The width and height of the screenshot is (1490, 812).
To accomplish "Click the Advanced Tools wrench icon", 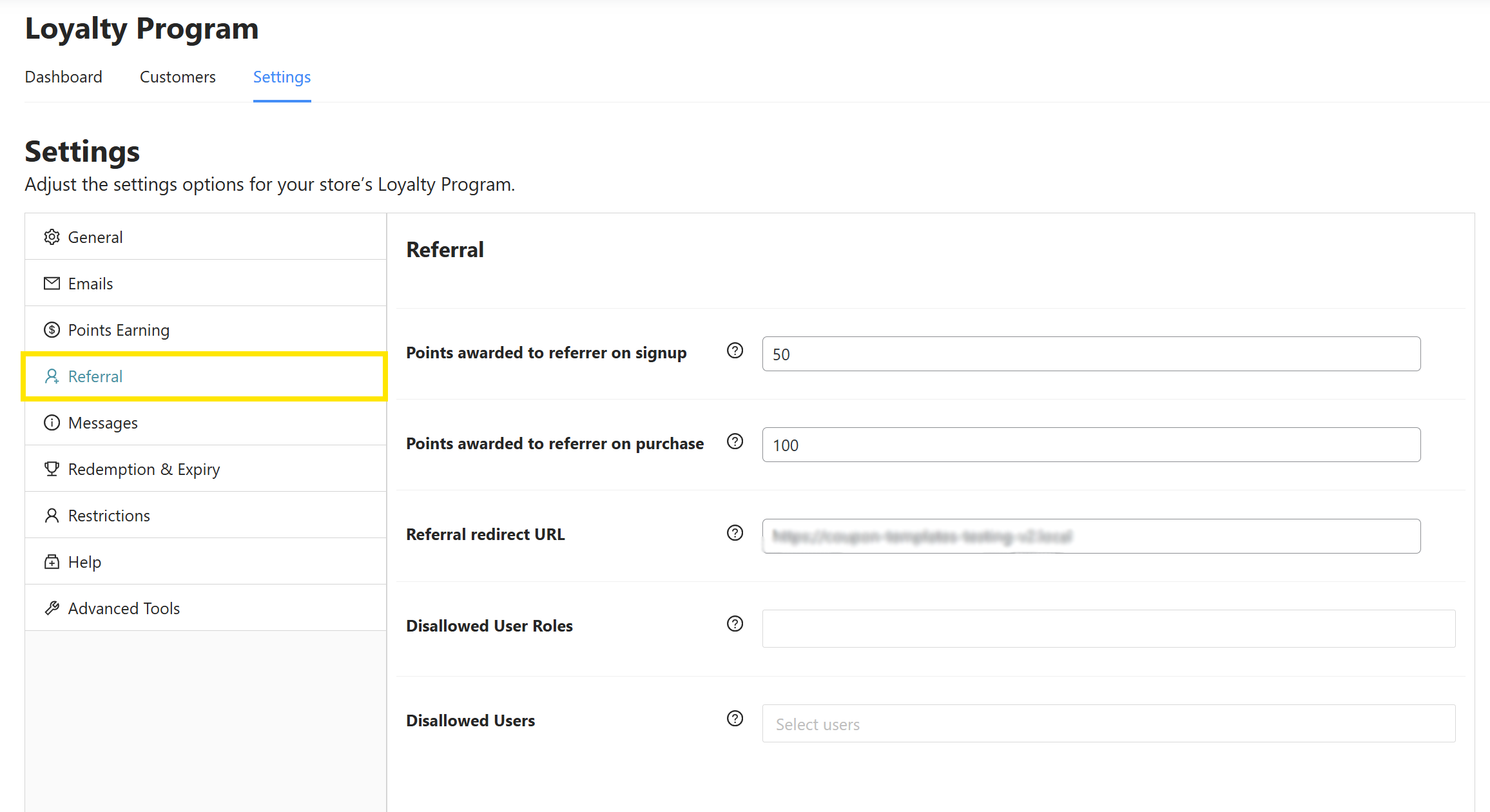I will [52, 608].
